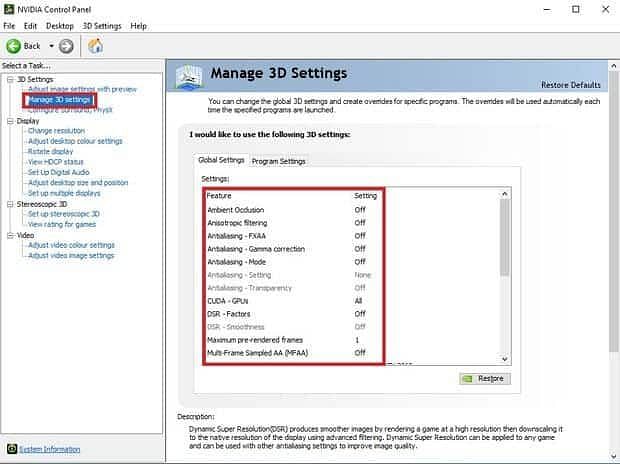
Task: Select Manage 3D settings in tree
Action: point(59,100)
